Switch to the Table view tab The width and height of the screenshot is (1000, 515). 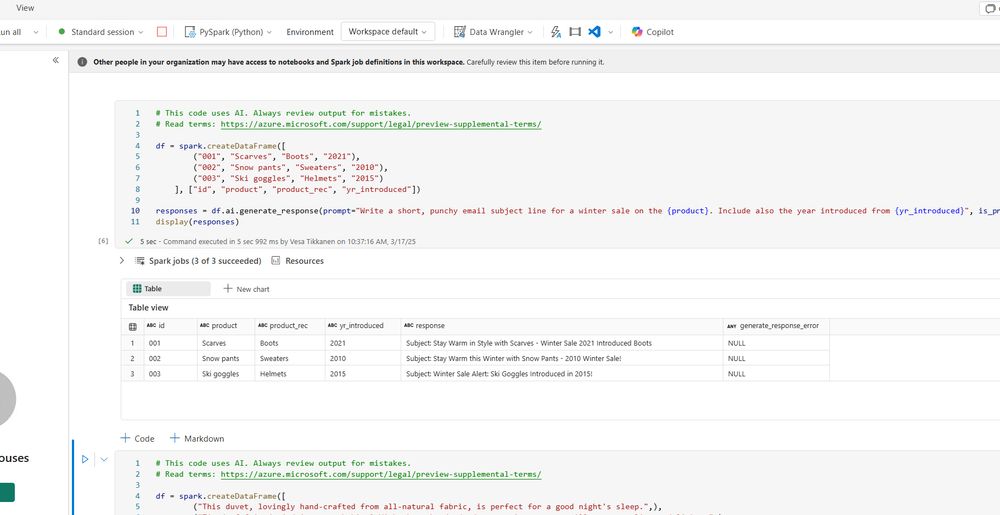168,289
